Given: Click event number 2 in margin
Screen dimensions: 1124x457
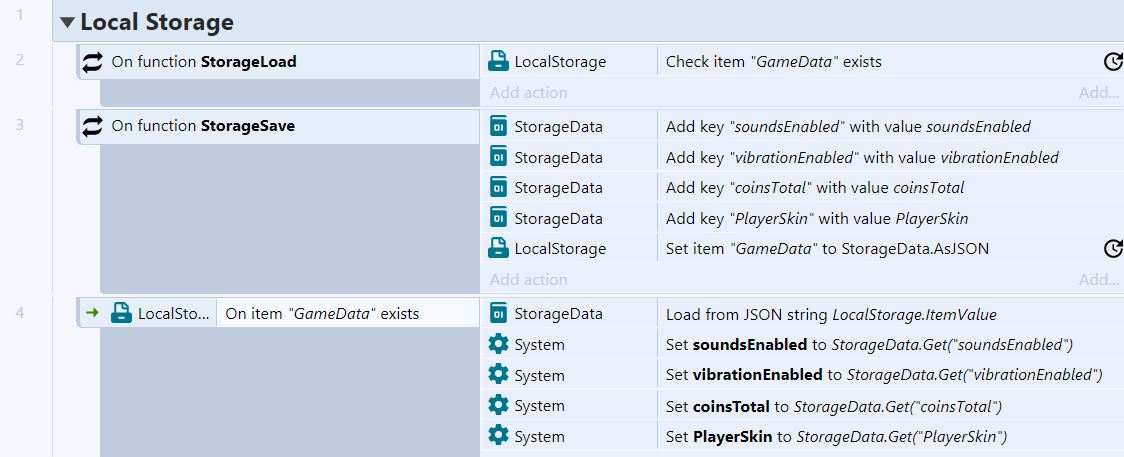Looking at the screenshot, I should coord(19,60).
